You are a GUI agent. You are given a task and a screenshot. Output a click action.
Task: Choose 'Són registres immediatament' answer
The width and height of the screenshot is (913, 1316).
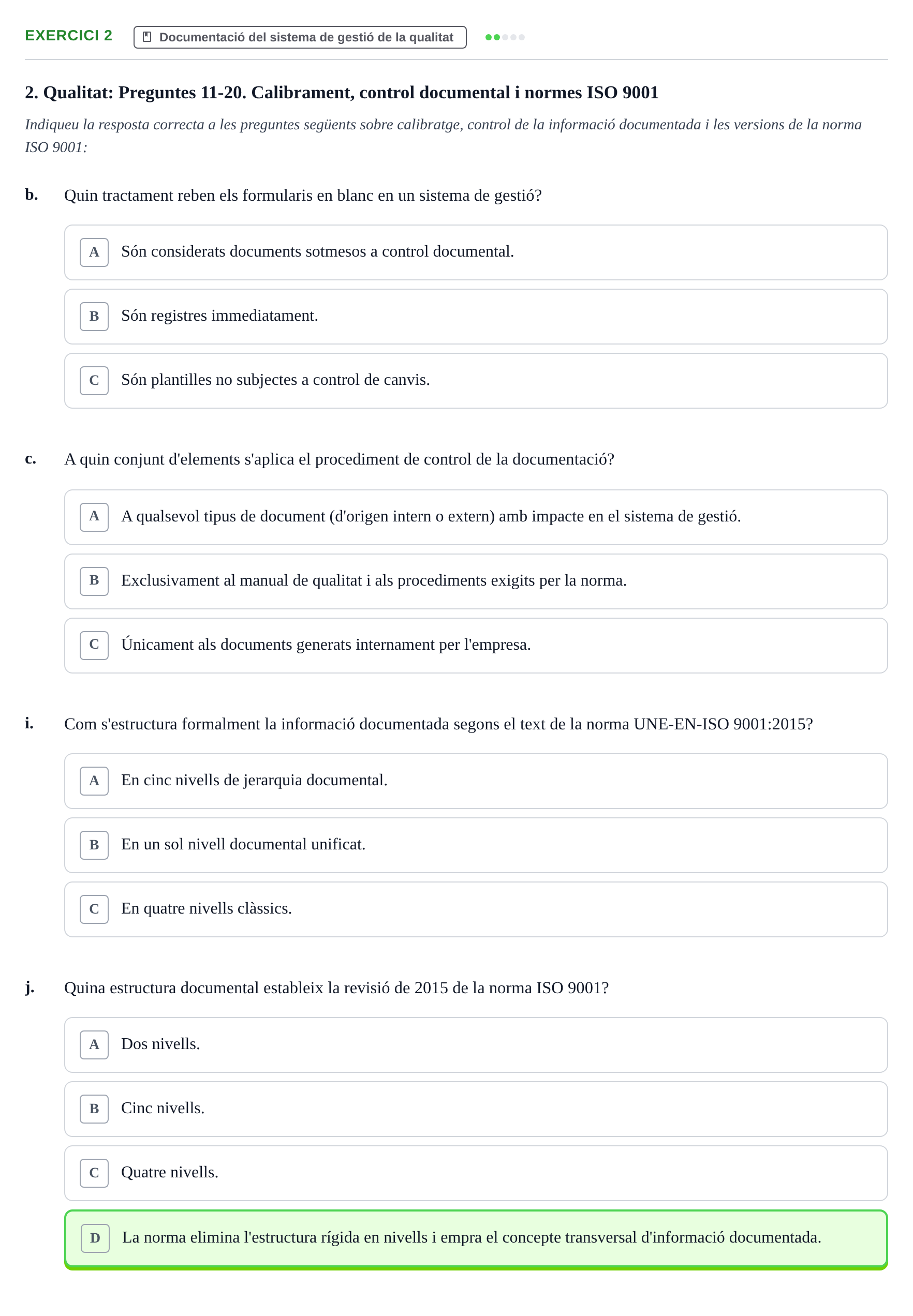[x=475, y=316]
